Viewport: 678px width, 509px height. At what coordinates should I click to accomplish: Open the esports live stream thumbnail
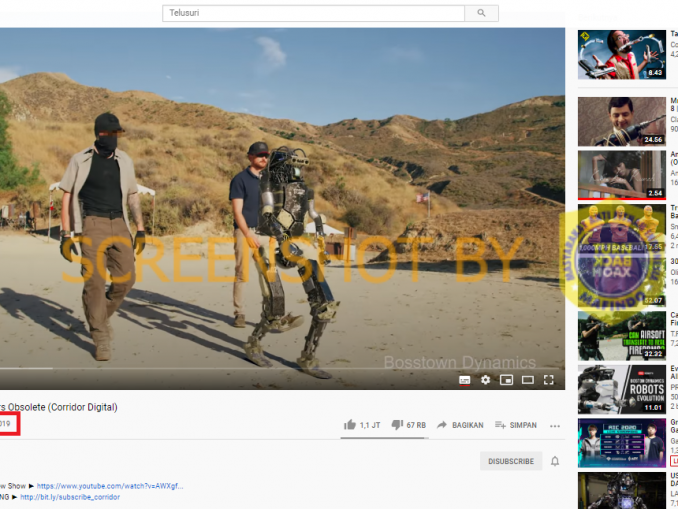tap(622, 443)
